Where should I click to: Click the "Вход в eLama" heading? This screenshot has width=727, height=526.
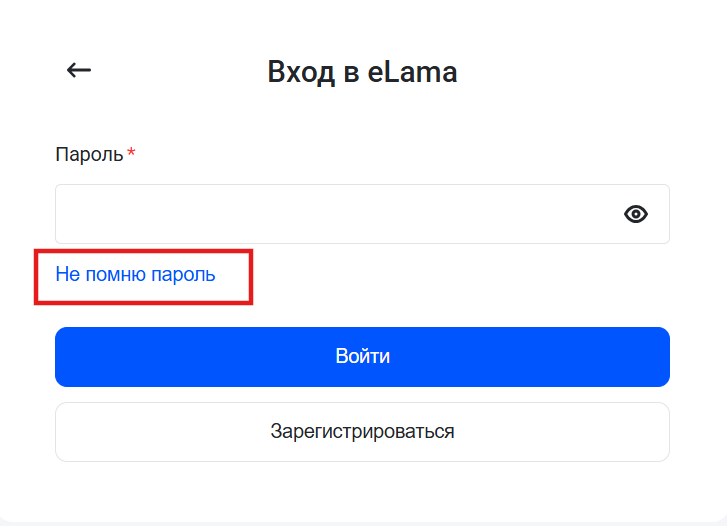362,72
